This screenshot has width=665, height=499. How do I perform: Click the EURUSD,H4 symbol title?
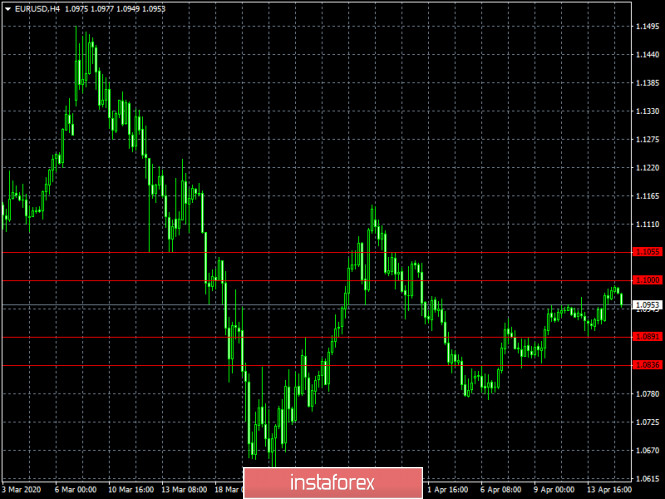tap(37, 9)
